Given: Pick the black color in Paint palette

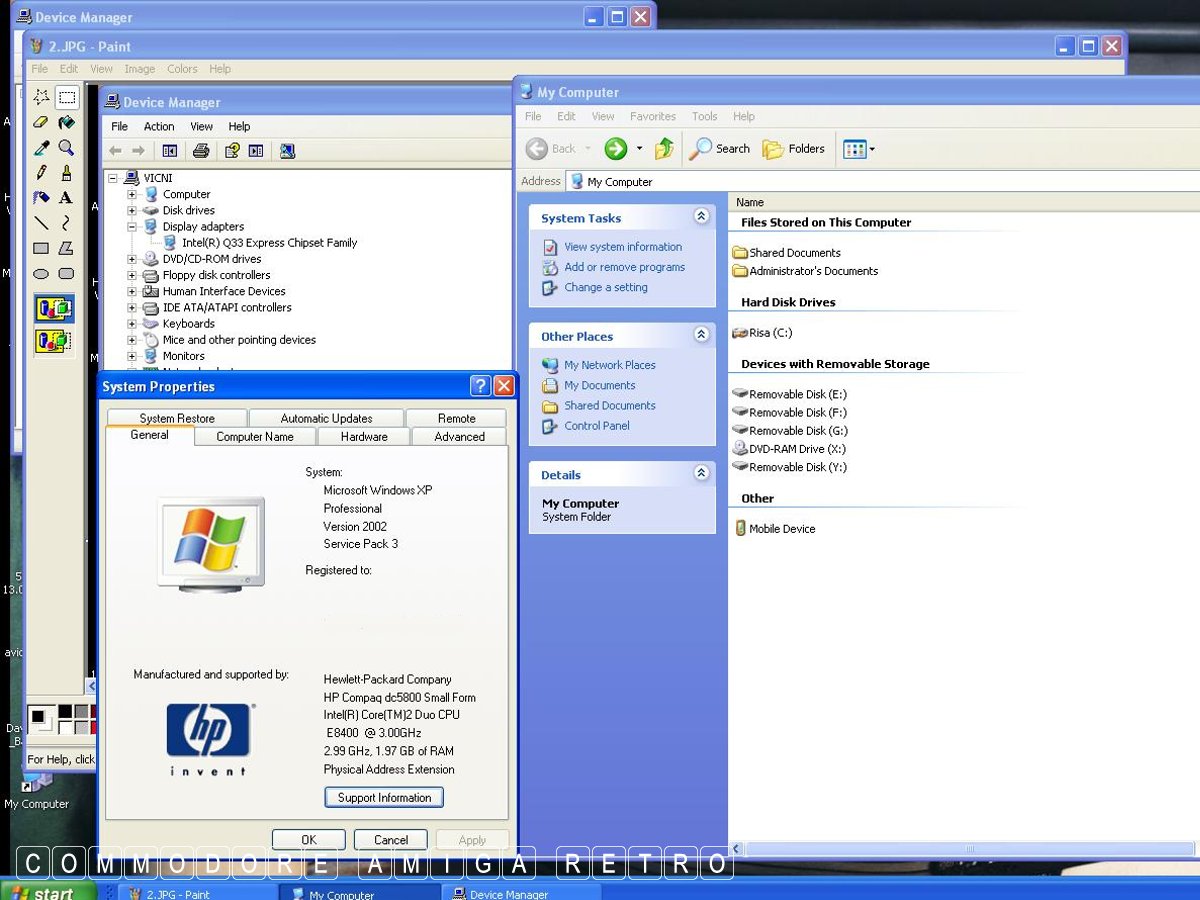Looking at the screenshot, I should point(65,712).
